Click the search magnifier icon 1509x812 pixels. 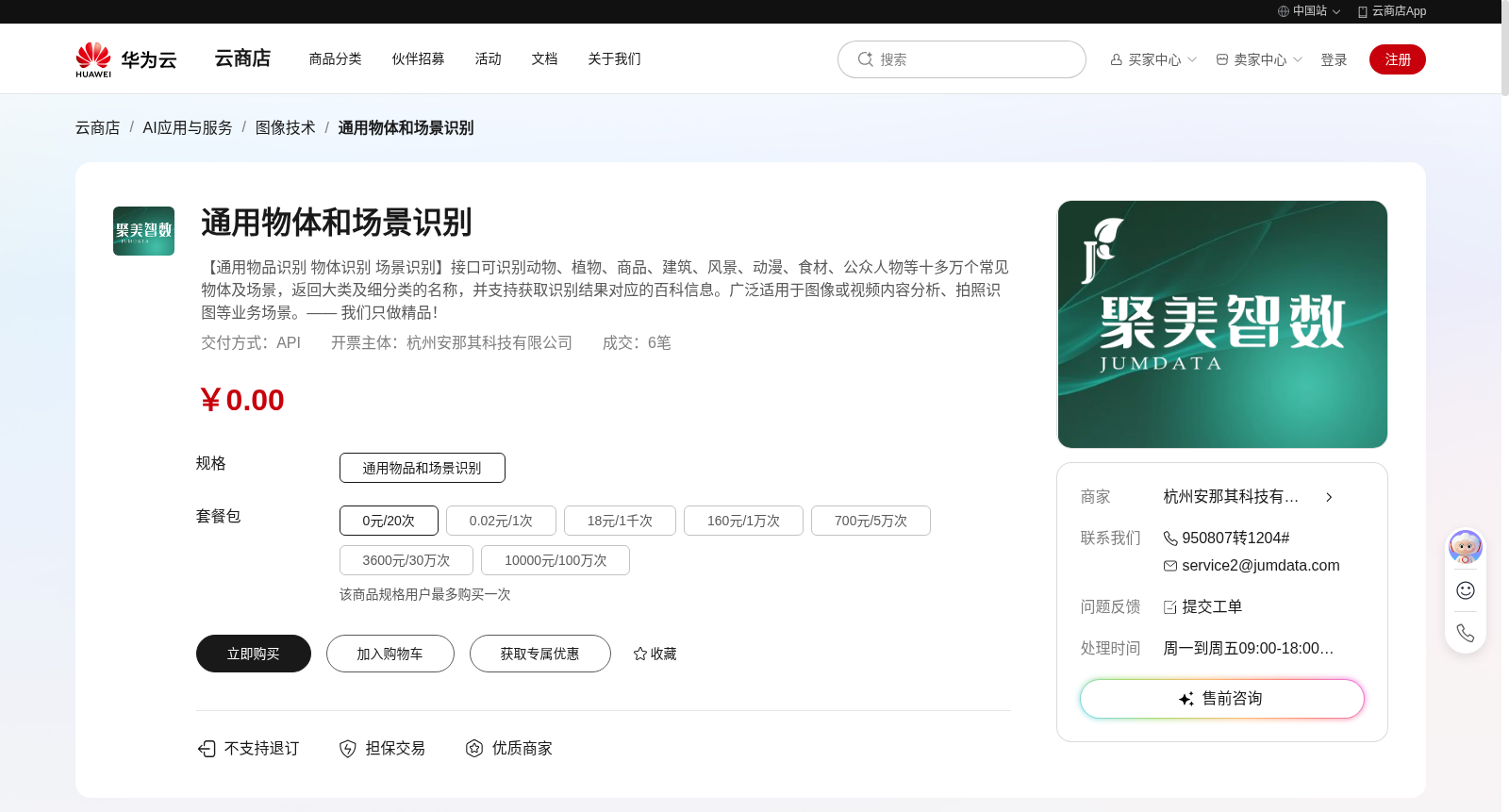[x=865, y=59]
